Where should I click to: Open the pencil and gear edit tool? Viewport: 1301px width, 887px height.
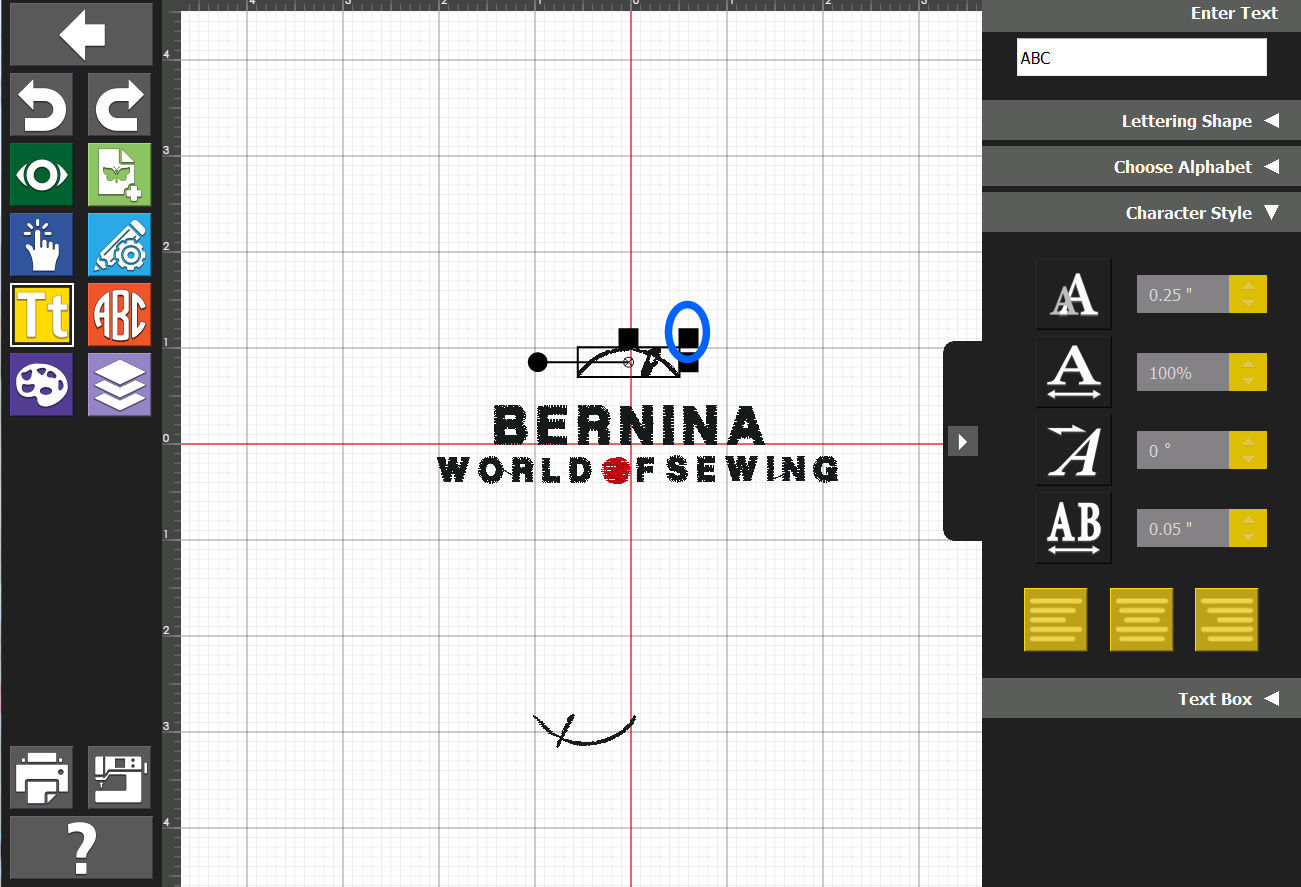(x=119, y=245)
